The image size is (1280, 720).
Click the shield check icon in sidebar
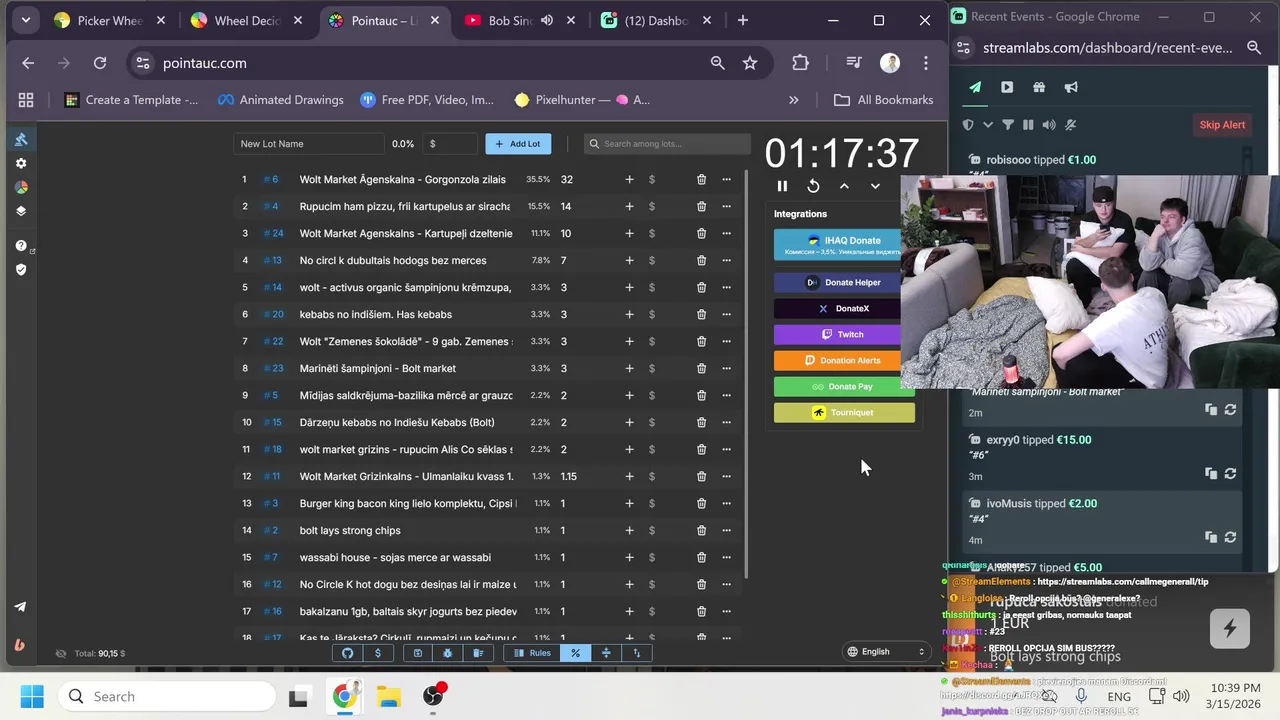pos(20,269)
